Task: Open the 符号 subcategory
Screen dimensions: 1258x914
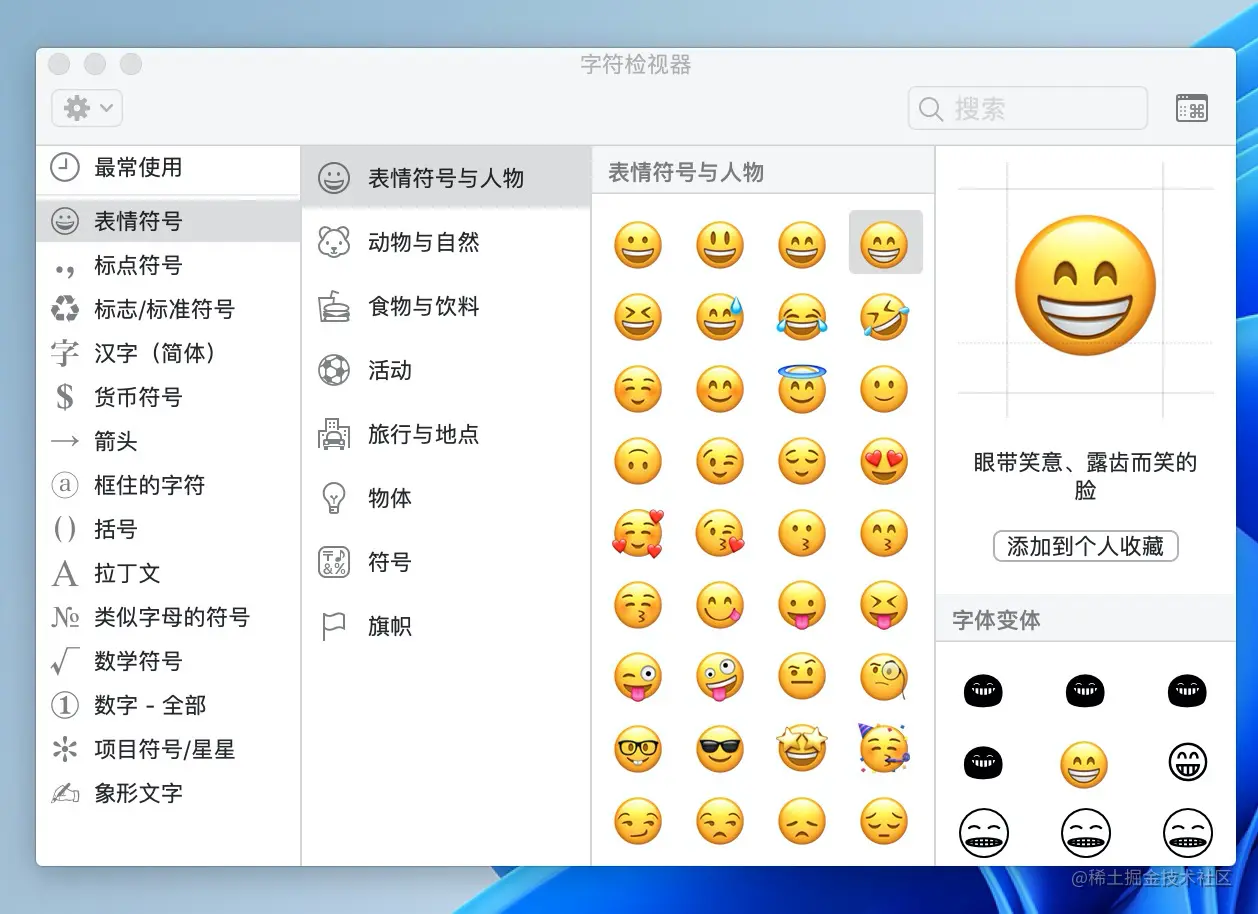Action: (x=446, y=562)
